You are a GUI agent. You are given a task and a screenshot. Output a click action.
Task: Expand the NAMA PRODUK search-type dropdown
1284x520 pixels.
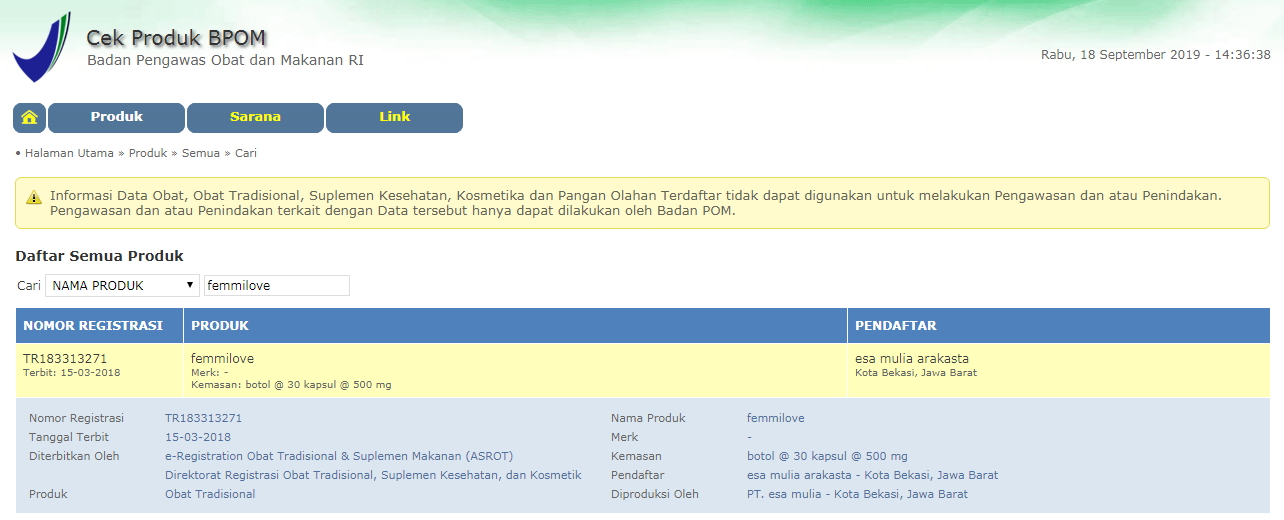coord(122,286)
